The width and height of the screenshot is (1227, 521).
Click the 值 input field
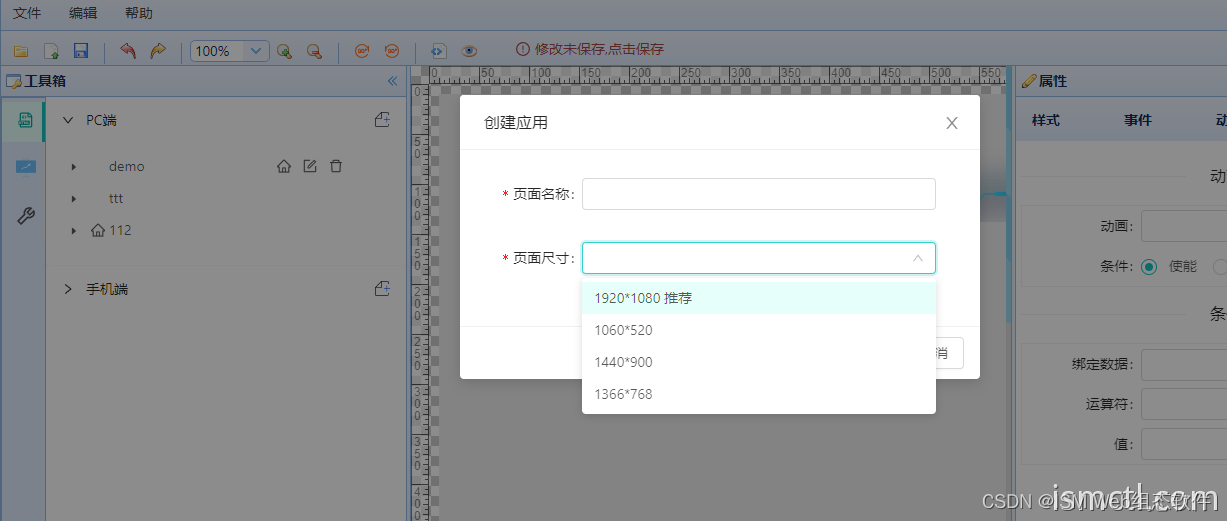click(x=1184, y=444)
